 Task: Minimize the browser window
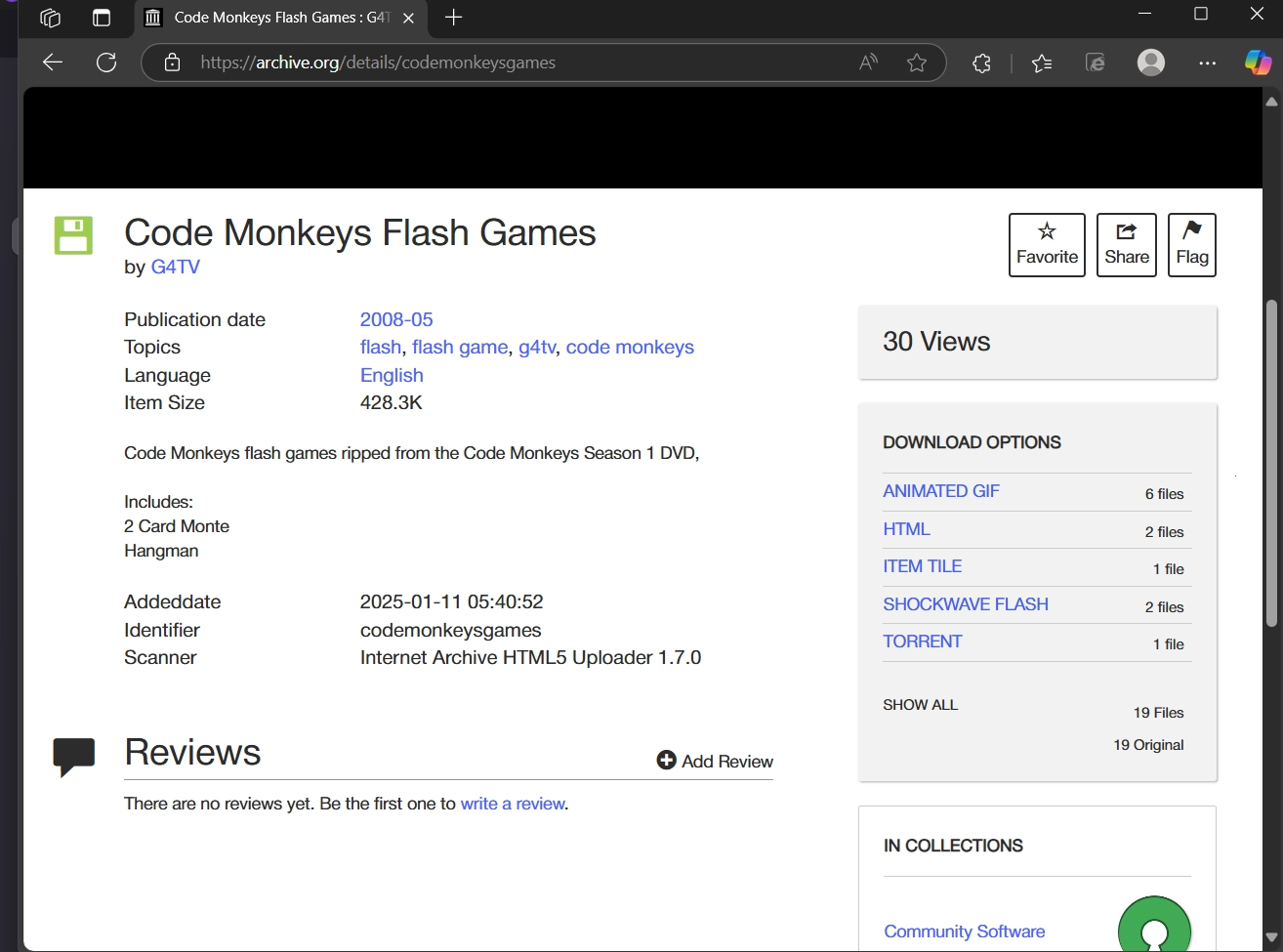click(1145, 15)
